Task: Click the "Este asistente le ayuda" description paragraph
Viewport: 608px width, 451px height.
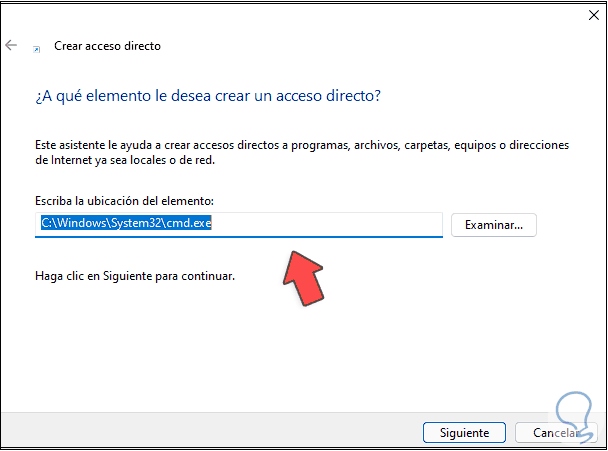Action: pyautogui.click(x=300, y=145)
